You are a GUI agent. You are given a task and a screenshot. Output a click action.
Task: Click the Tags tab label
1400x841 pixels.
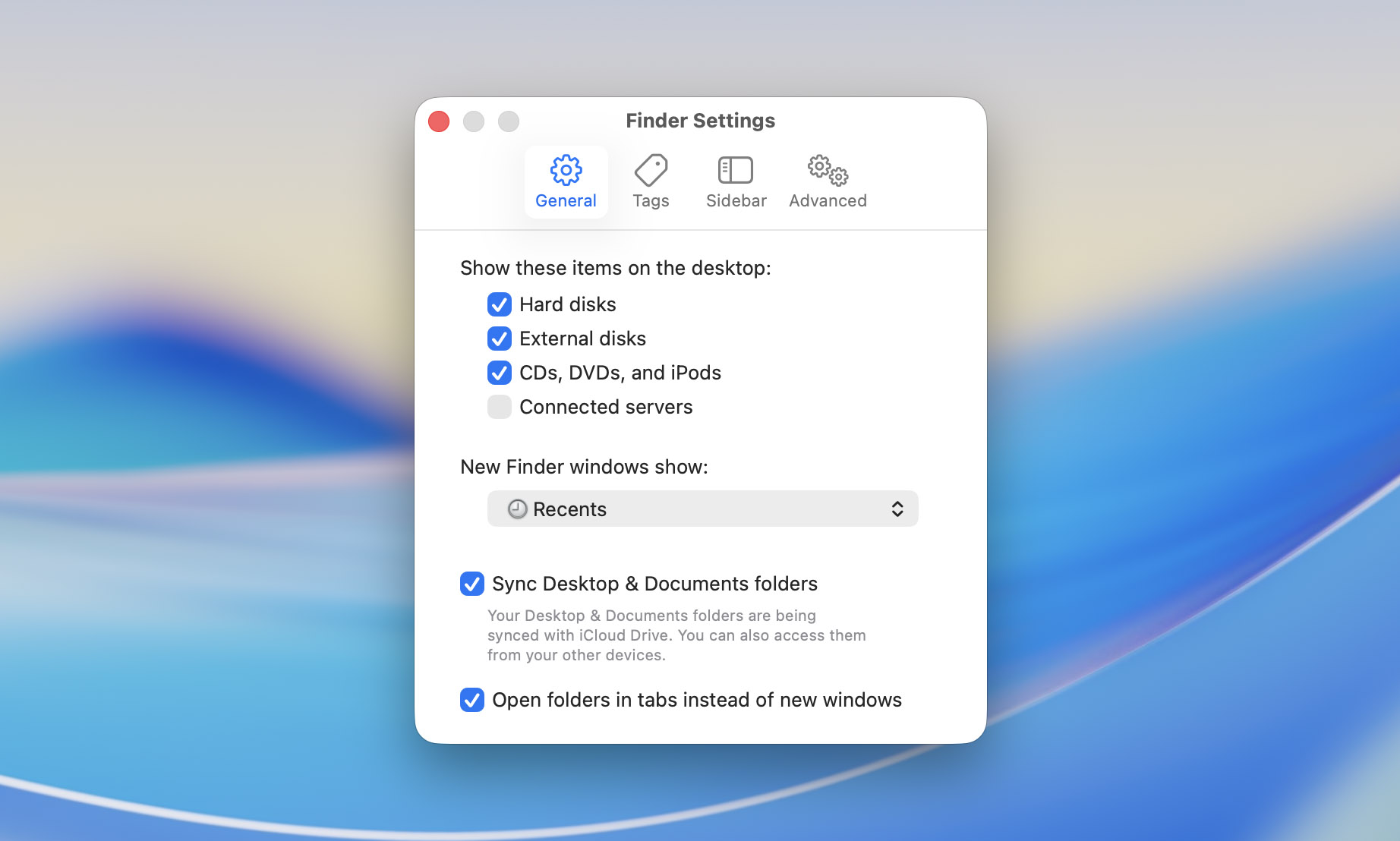pyautogui.click(x=651, y=200)
